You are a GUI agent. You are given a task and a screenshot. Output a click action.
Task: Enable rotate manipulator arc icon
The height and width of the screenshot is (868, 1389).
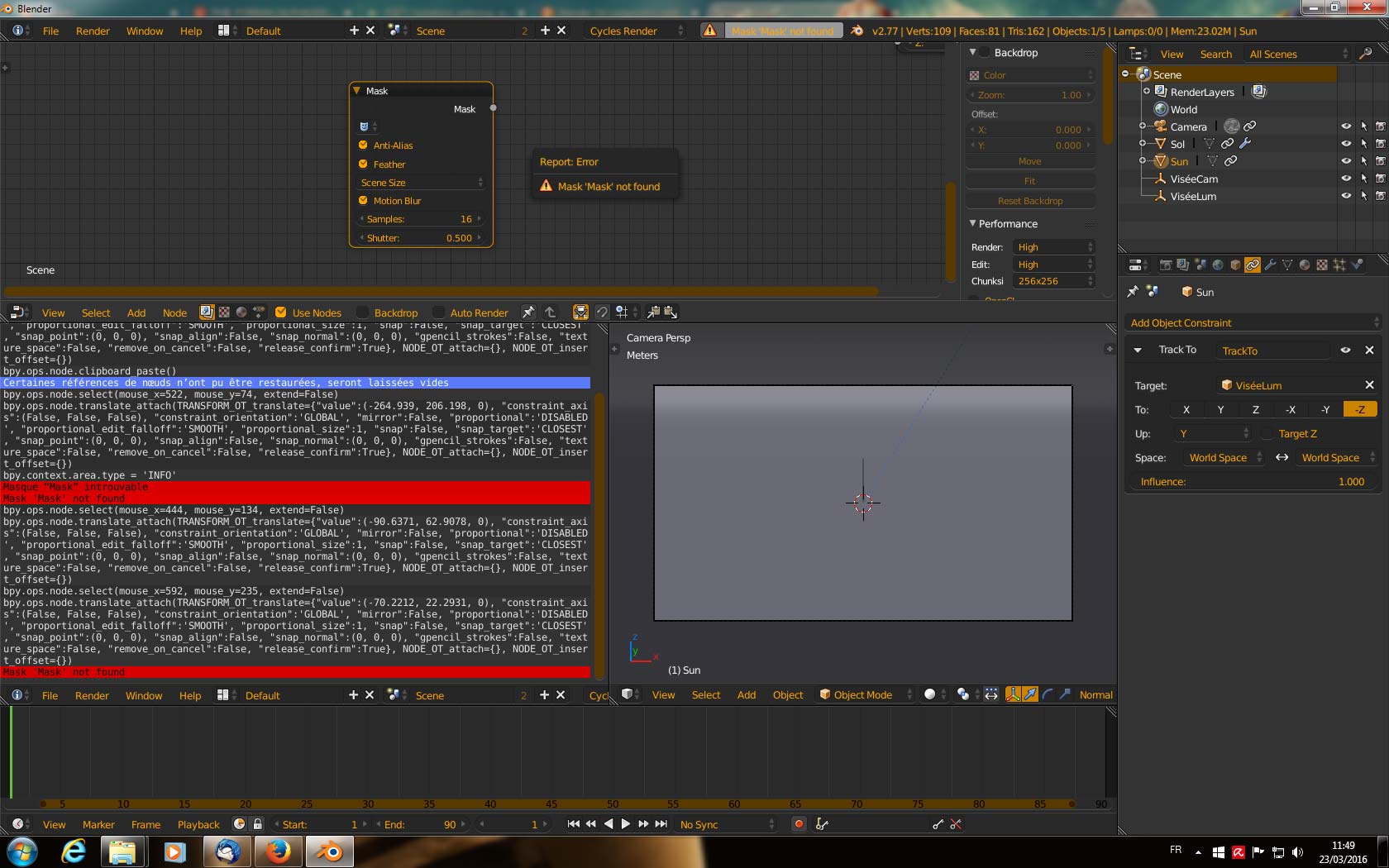(x=1048, y=694)
